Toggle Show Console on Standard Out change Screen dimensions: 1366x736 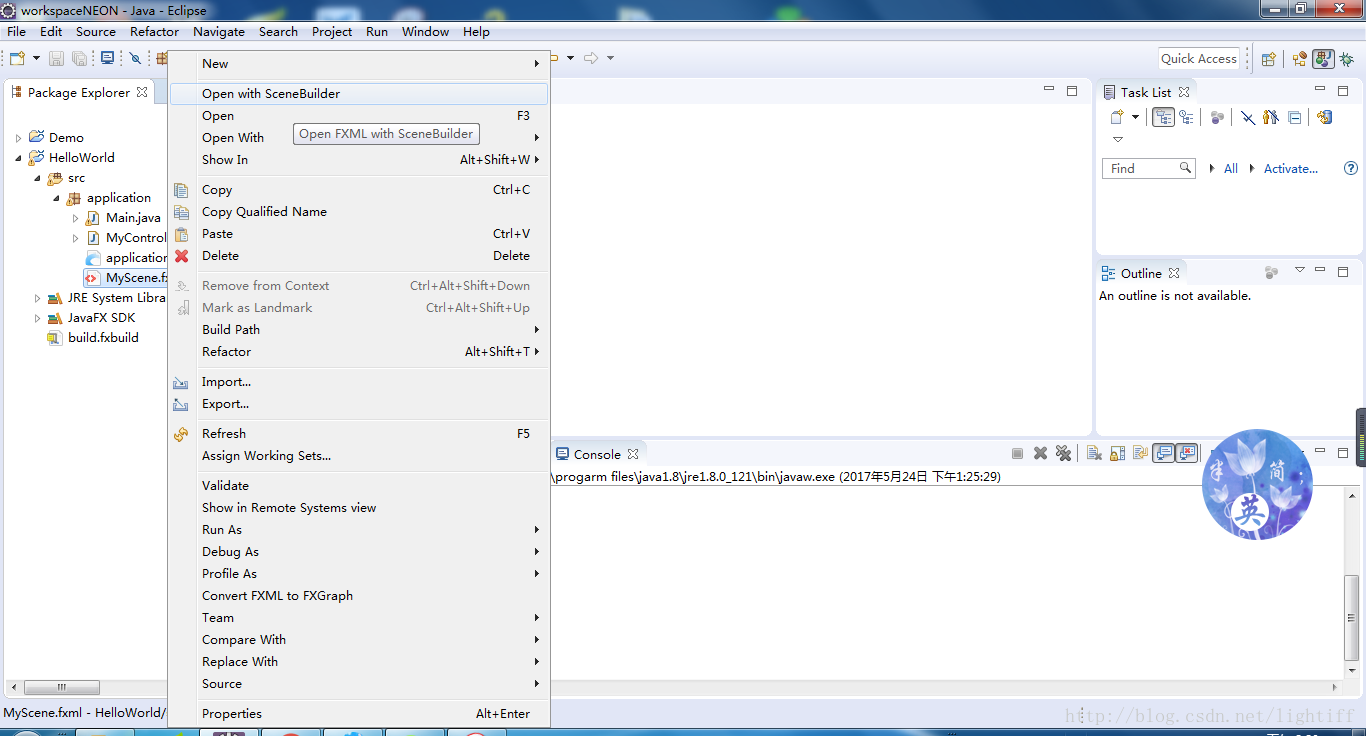(x=1163, y=453)
